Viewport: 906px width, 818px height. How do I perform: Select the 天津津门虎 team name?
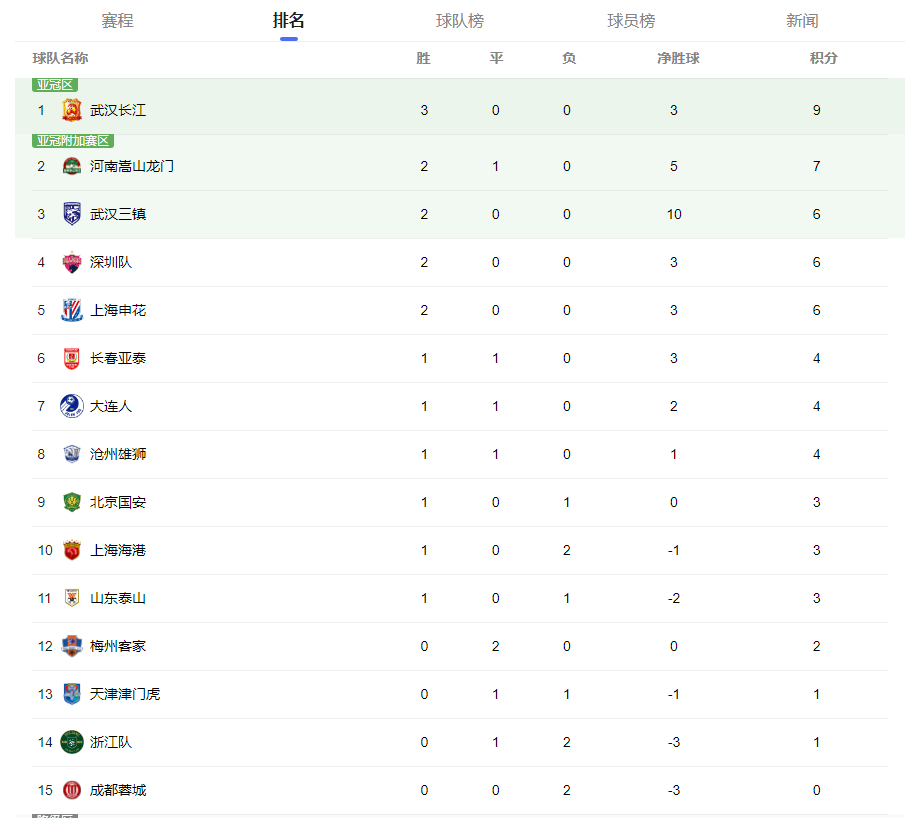click(125, 694)
